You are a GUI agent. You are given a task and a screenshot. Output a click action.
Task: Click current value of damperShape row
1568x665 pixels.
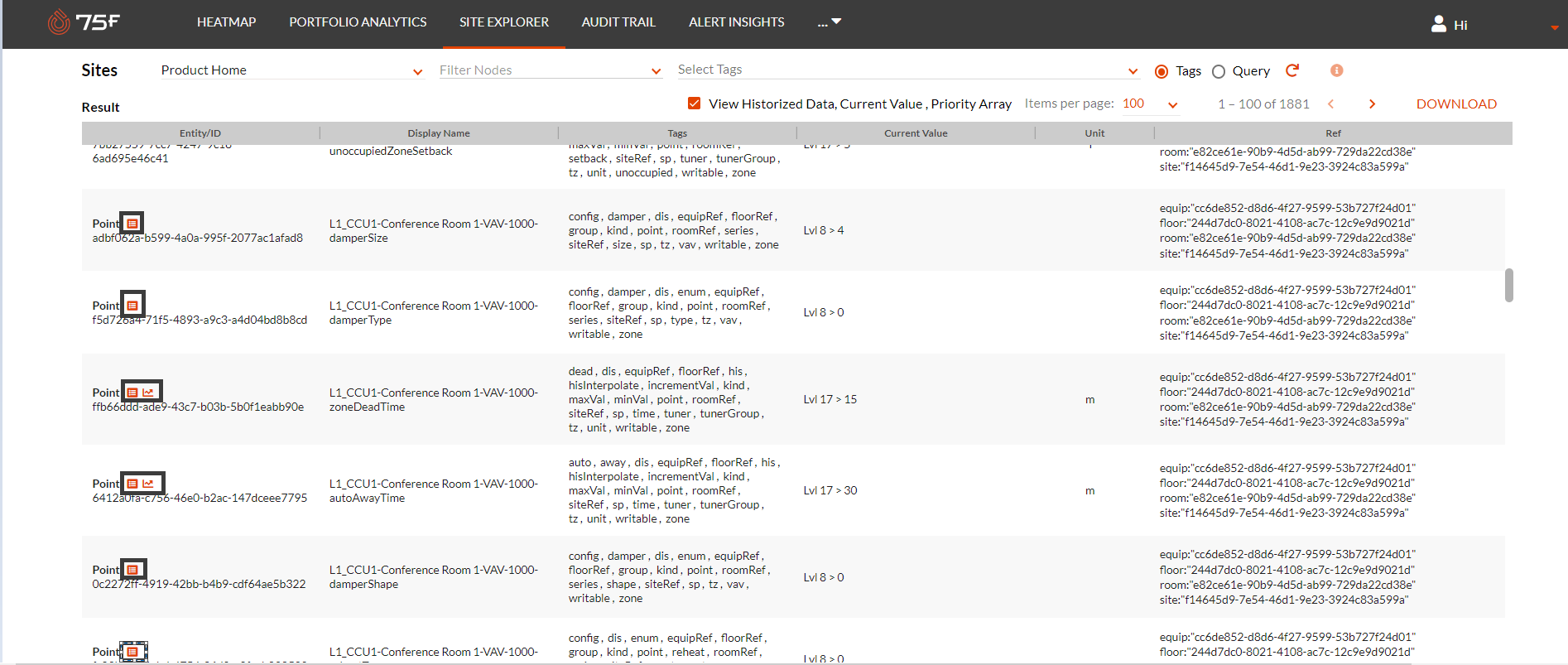click(824, 578)
